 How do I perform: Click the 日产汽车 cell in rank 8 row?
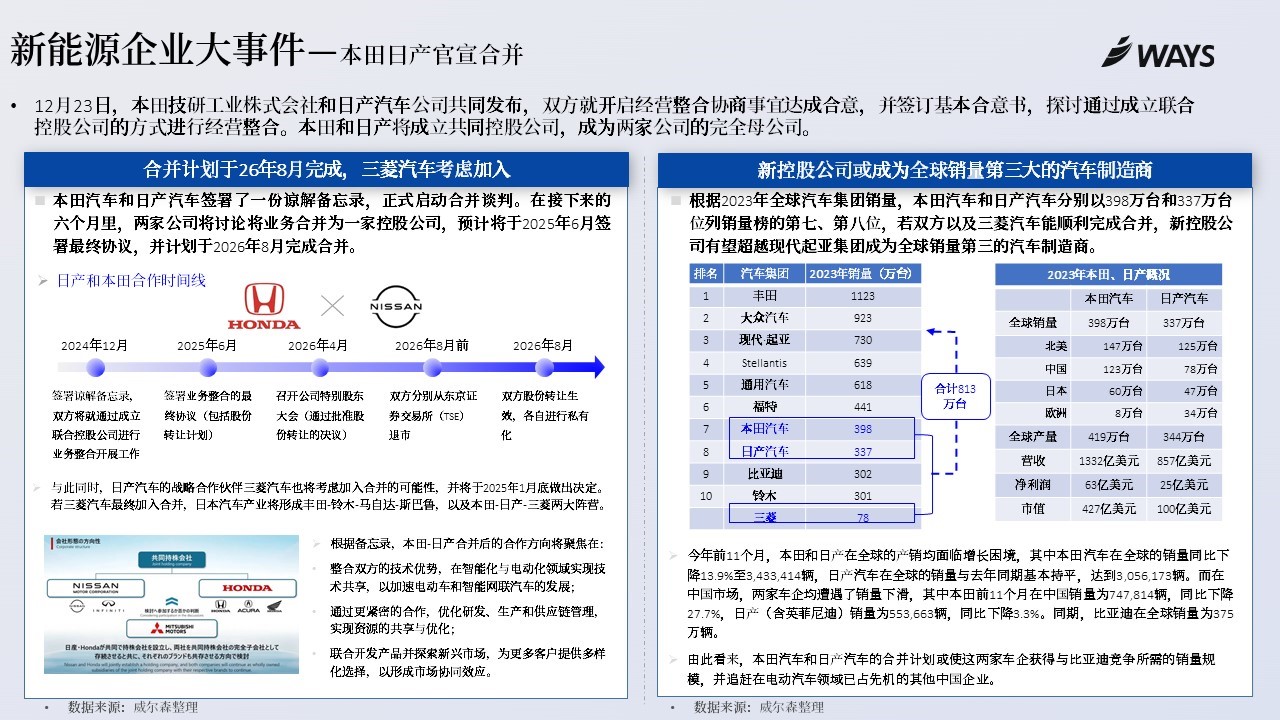764,451
